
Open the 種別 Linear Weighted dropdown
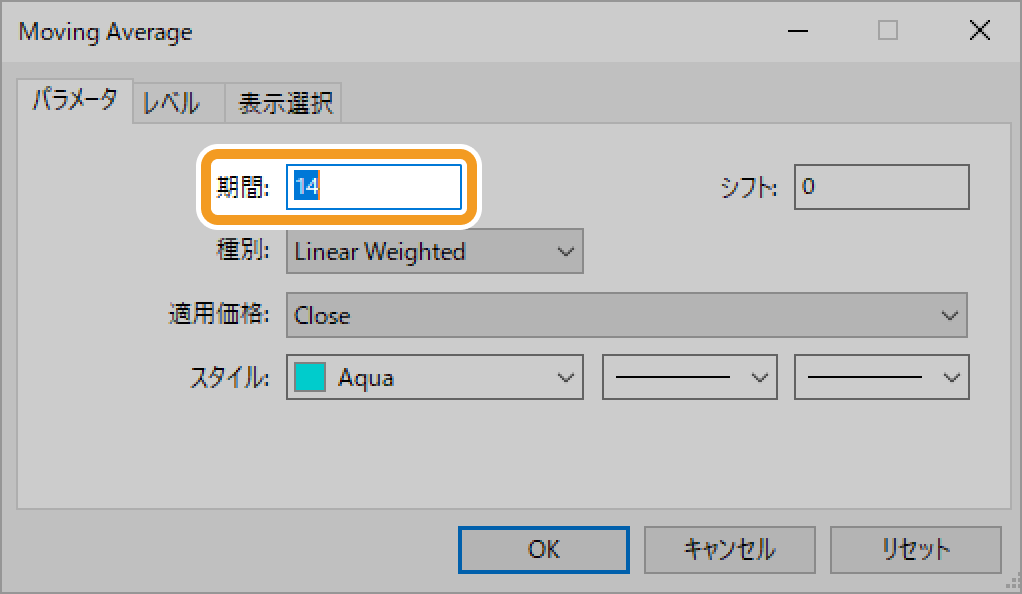434,252
